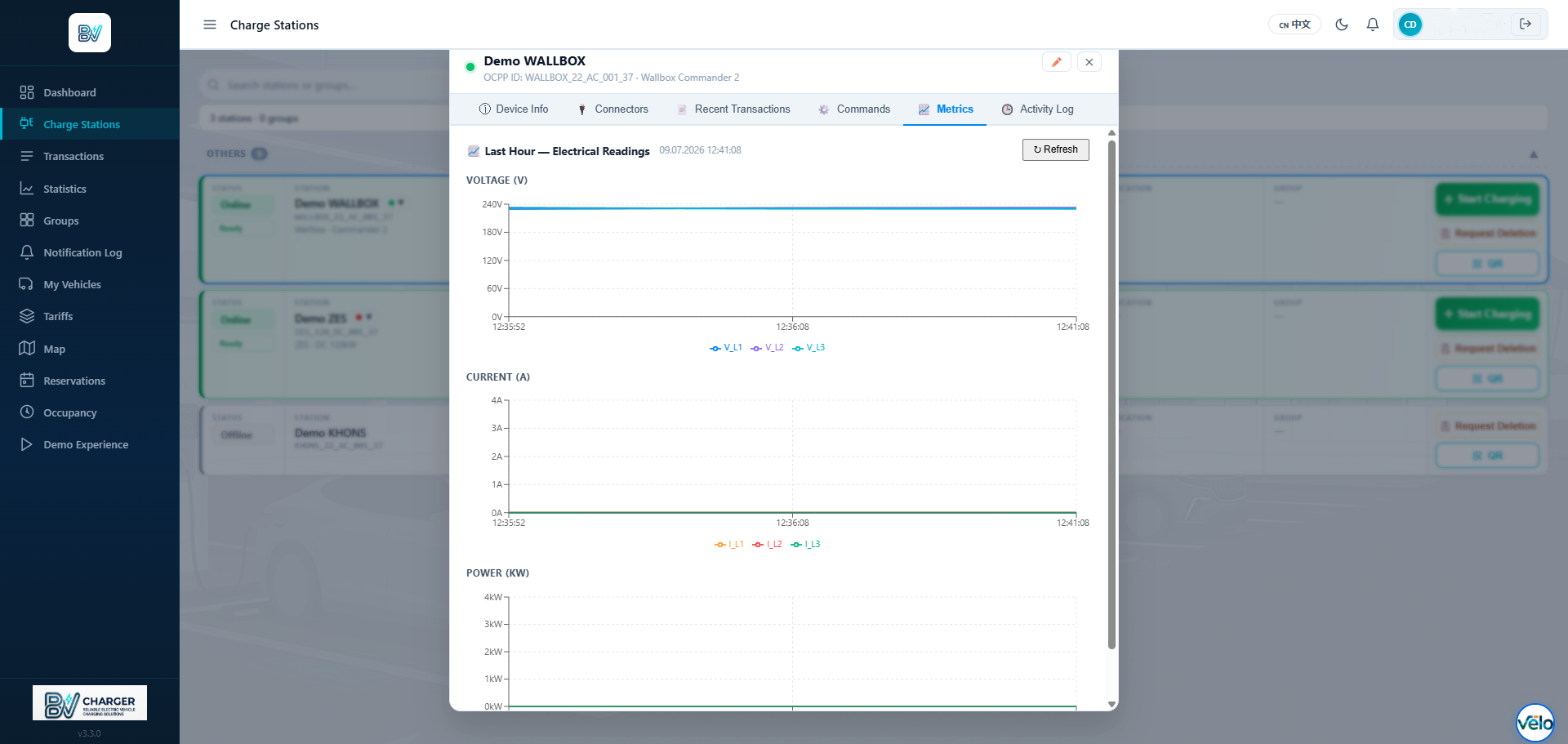Image resolution: width=1568 pixels, height=744 pixels.
Task: Open notifications bell icon
Action: pyautogui.click(x=1373, y=25)
